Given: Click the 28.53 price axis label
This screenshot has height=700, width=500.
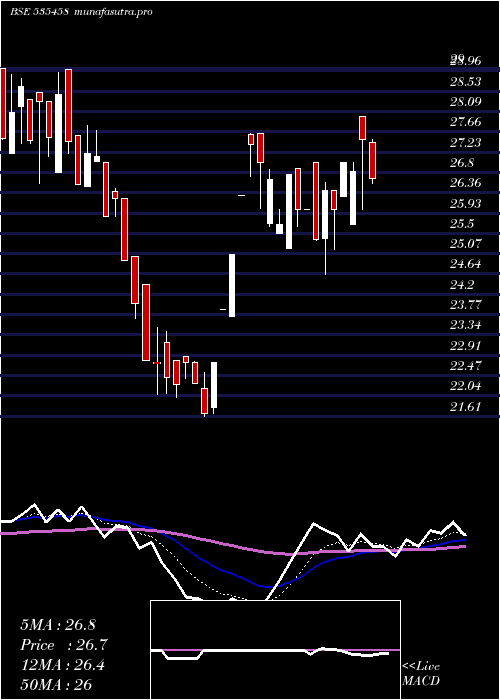Looking at the screenshot, I should [466, 82].
